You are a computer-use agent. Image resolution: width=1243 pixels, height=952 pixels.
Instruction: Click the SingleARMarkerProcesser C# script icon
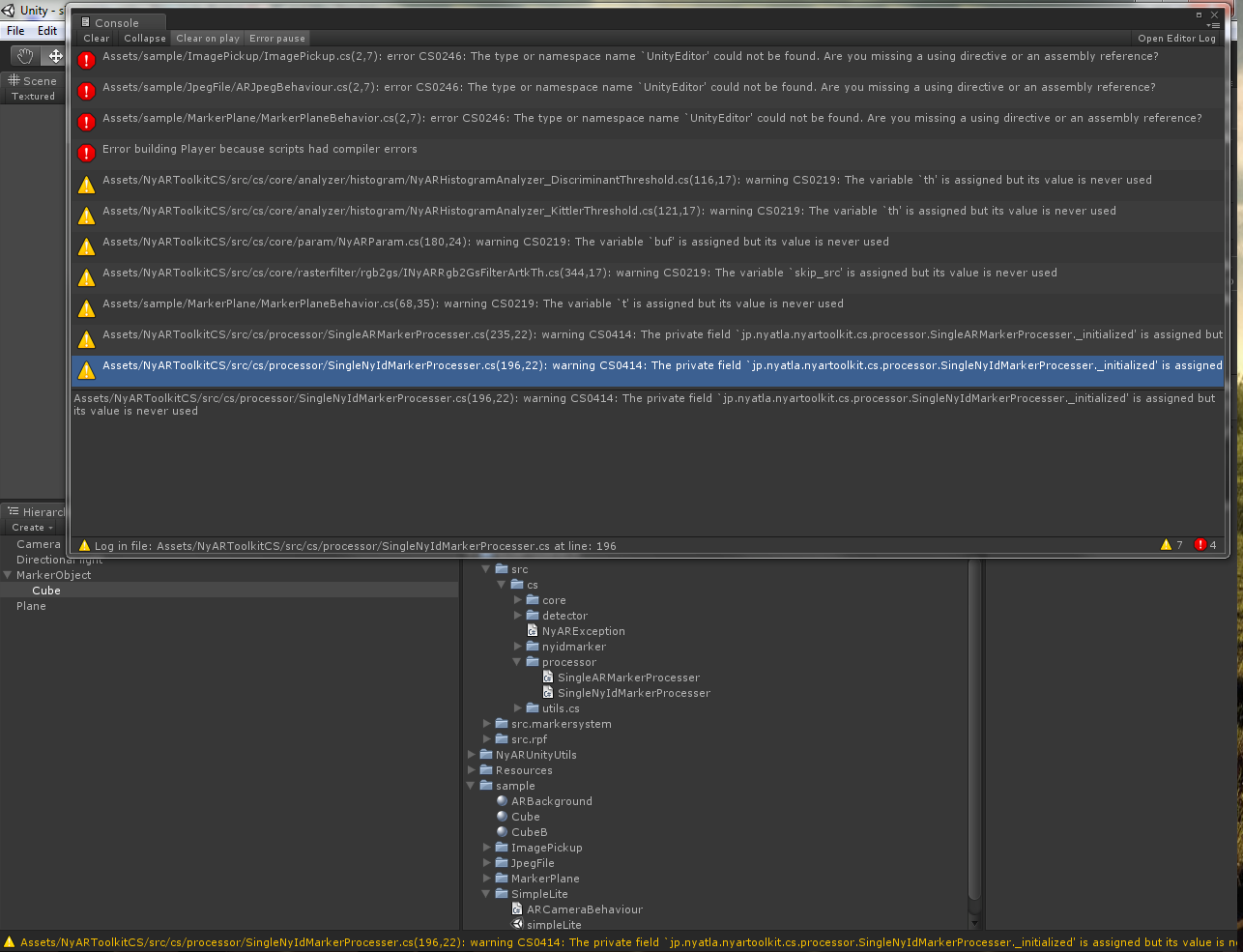pos(548,678)
